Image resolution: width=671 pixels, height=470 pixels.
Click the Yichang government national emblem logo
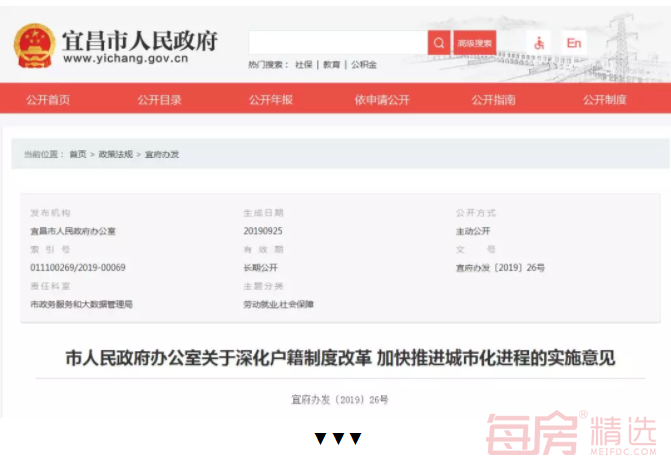(x=34, y=46)
